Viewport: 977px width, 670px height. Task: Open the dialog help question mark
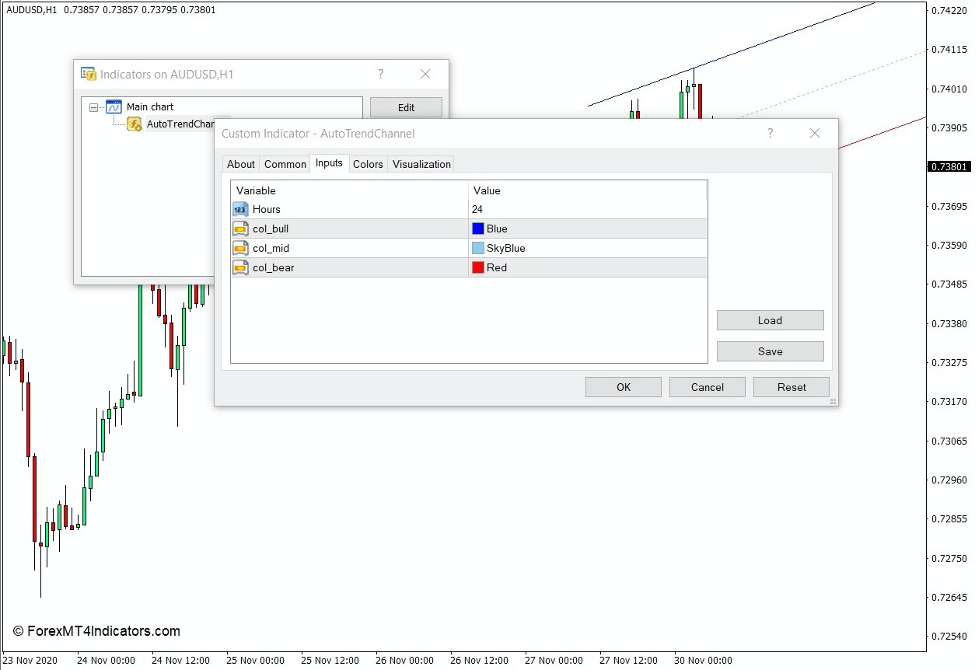[770, 133]
